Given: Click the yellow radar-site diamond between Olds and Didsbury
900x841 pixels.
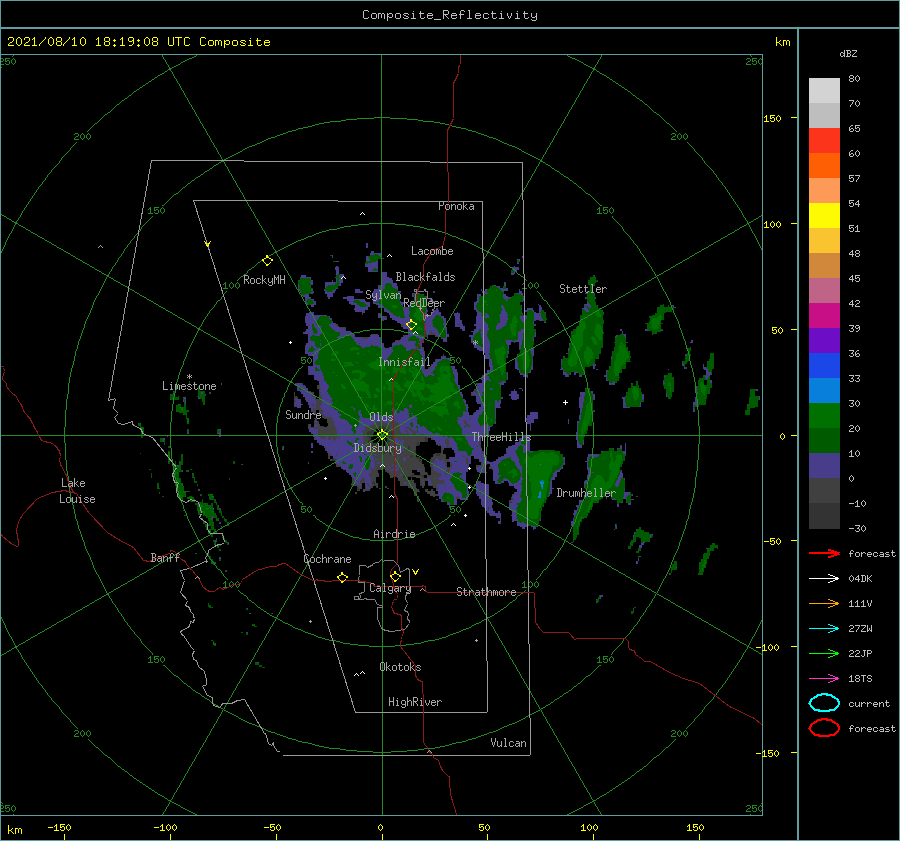Looking at the screenshot, I should point(382,435).
